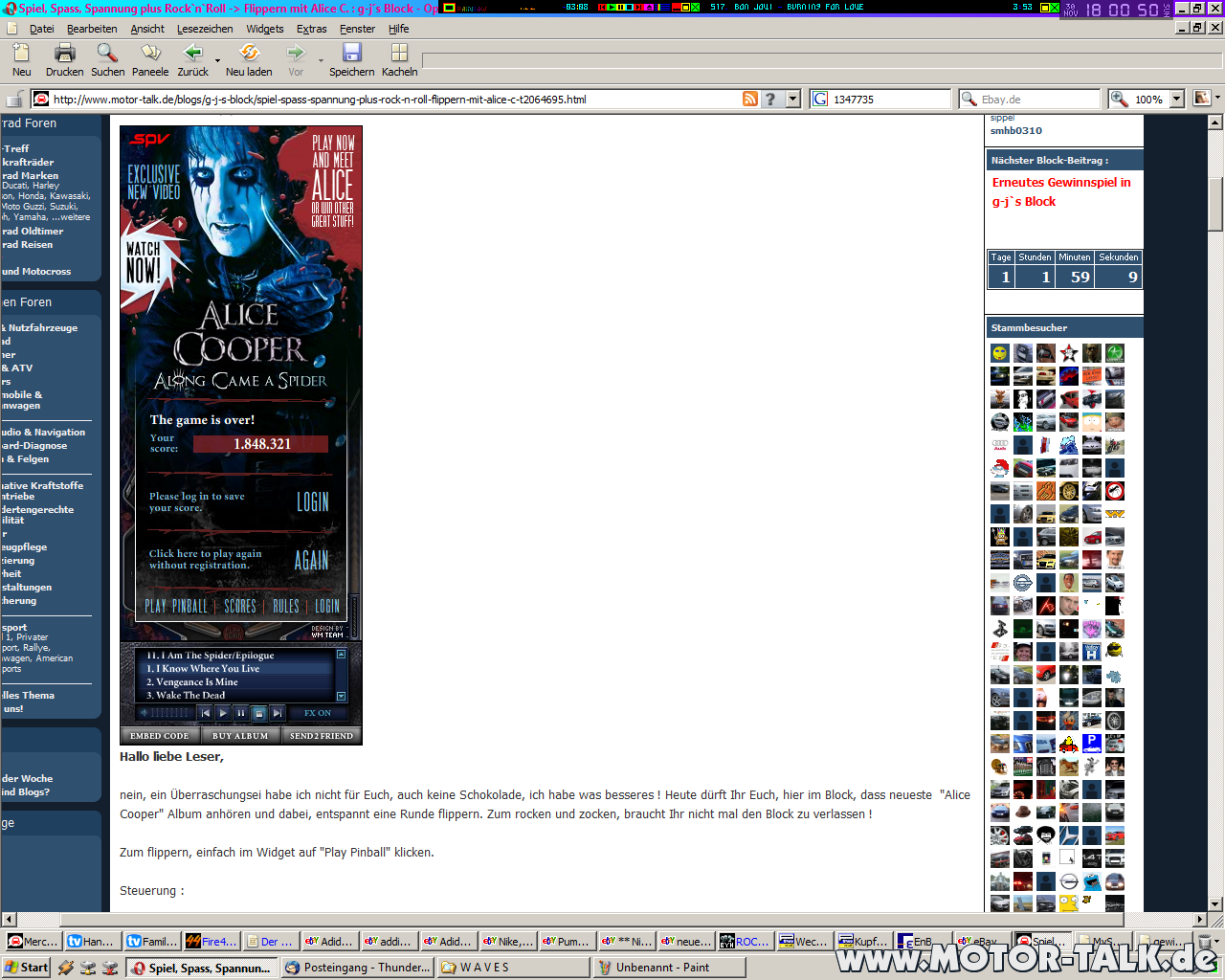Screen dimensions: 1225x980
Task: Click the panel toggle icon left of address bar
Action: pyautogui.click(x=14, y=99)
